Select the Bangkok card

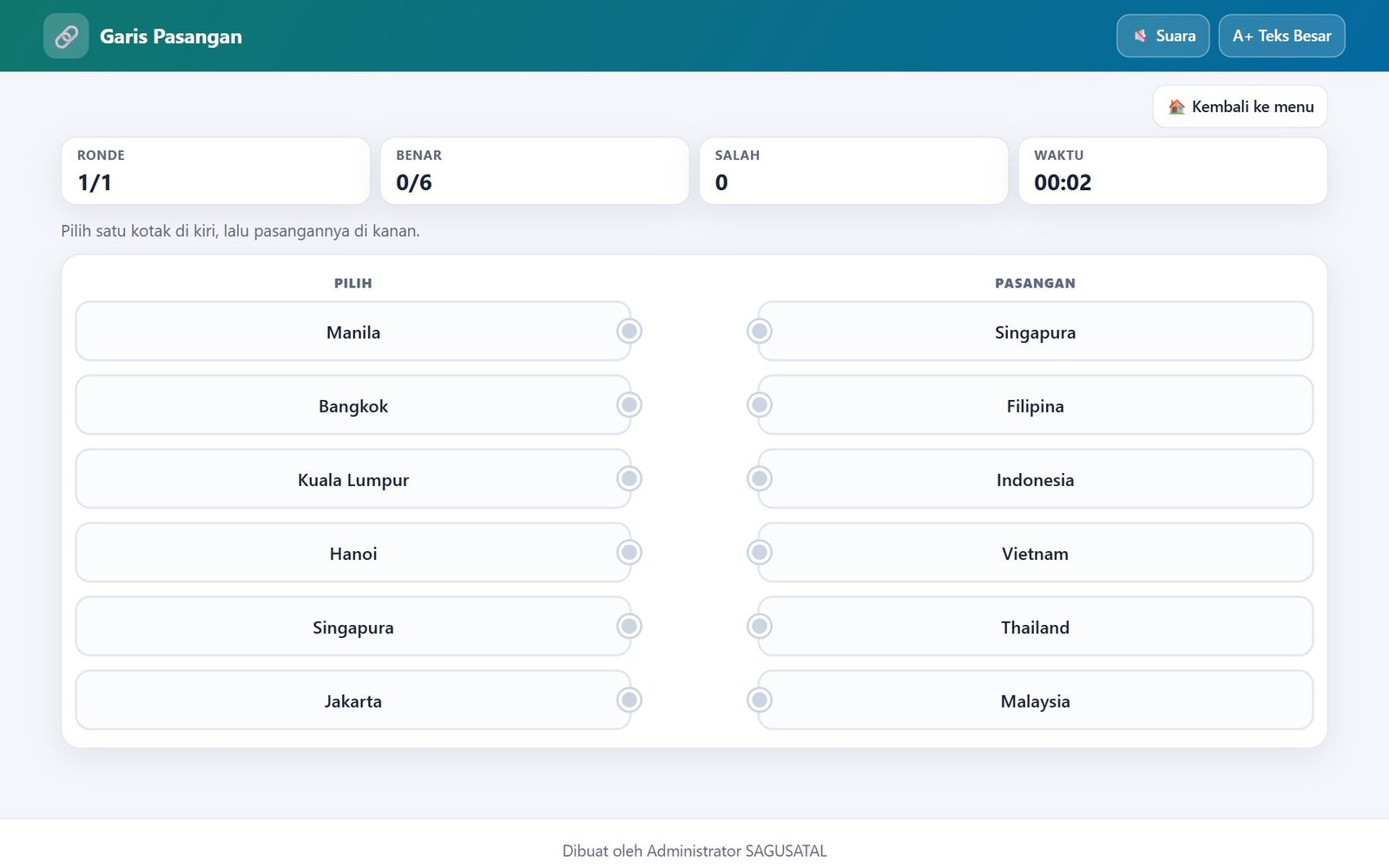[353, 404]
